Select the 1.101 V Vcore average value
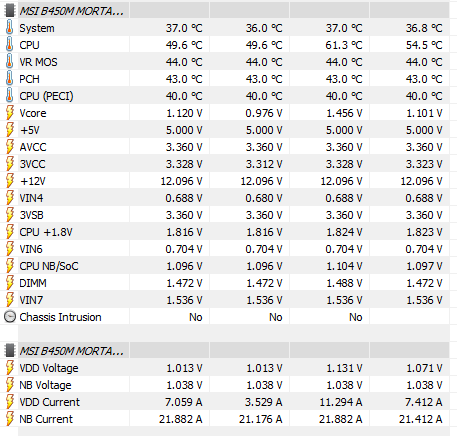457x436 pixels. coord(424,113)
